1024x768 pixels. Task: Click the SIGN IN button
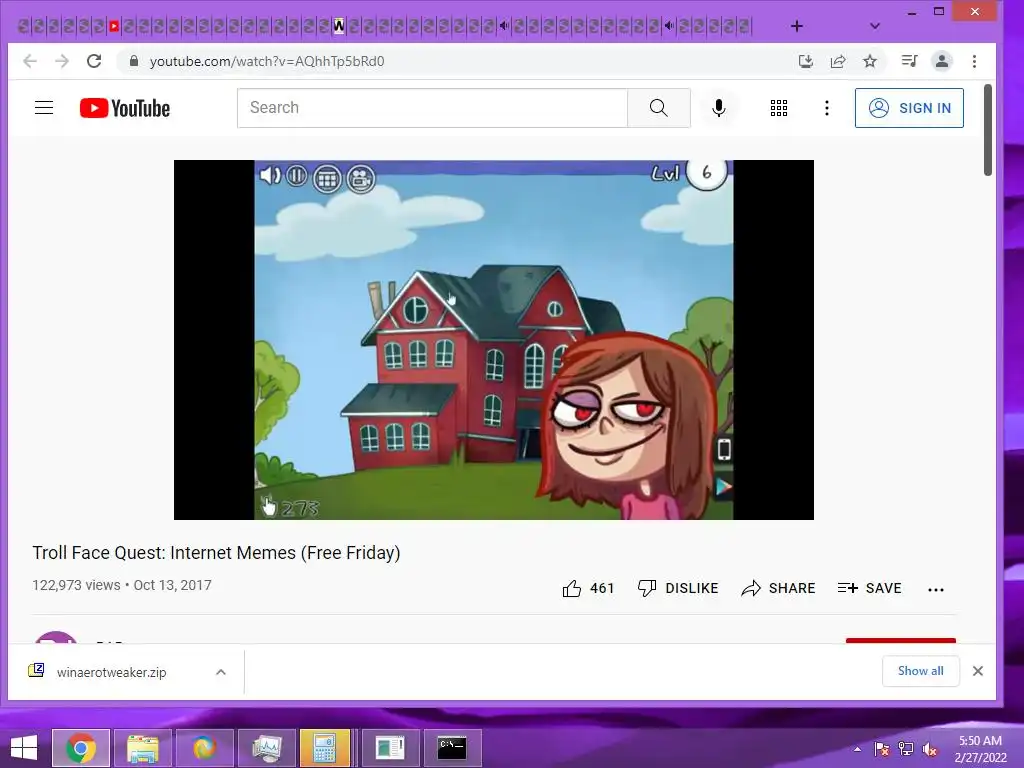point(909,108)
